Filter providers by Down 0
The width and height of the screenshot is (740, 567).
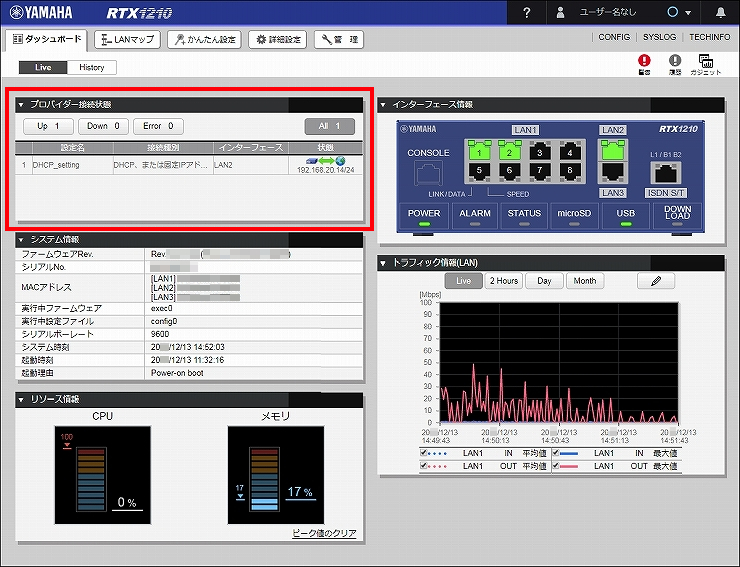(103, 126)
